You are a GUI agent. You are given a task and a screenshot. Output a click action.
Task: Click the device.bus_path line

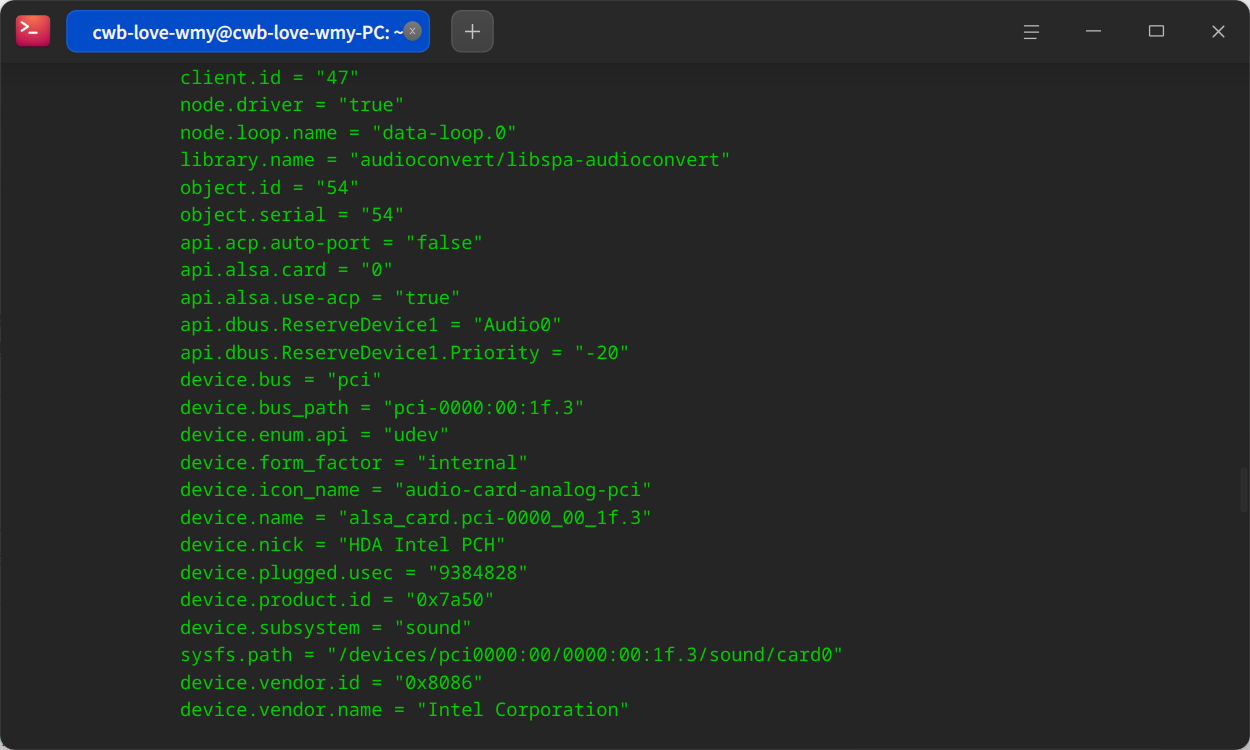coord(382,407)
